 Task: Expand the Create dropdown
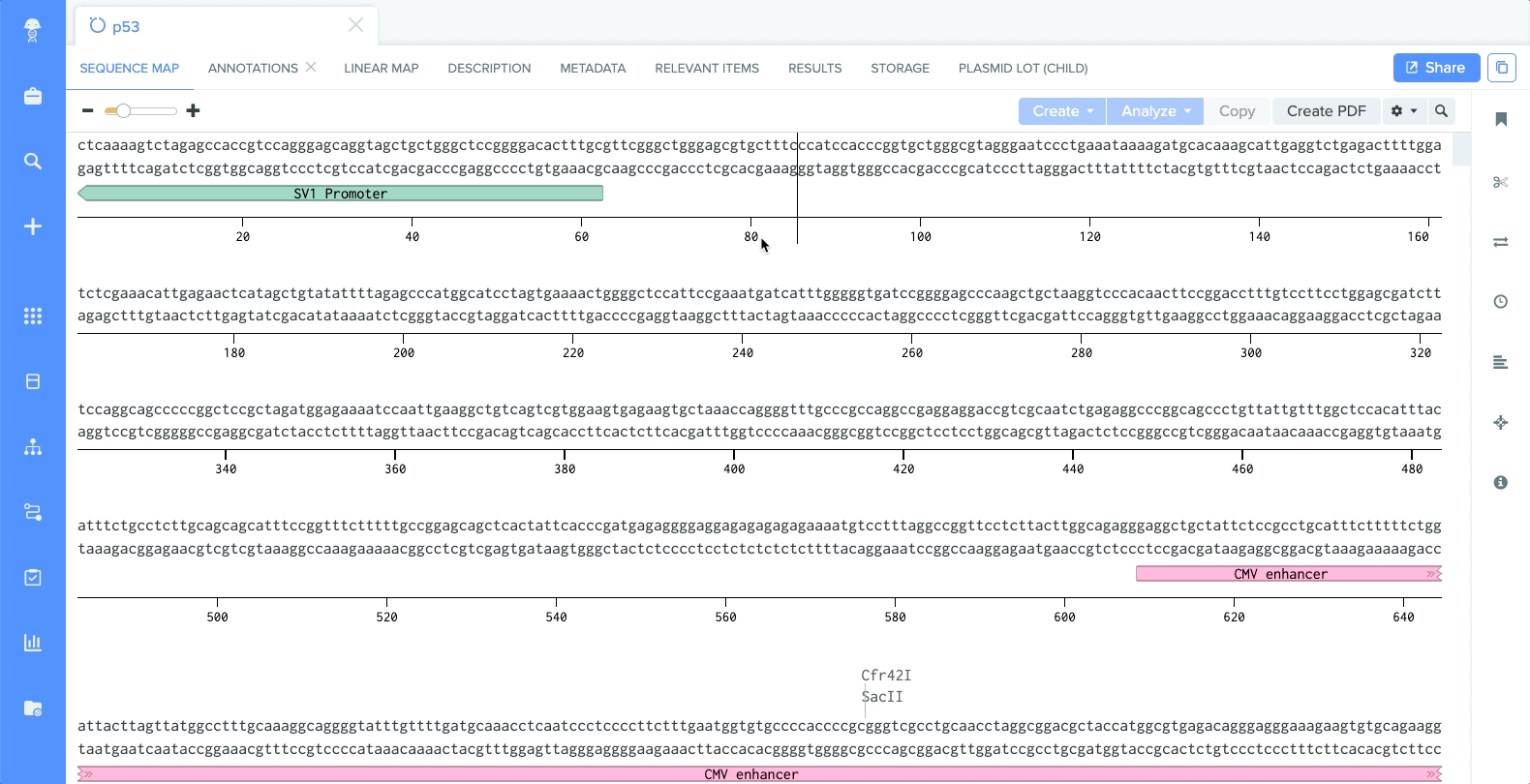click(x=1062, y=111)
